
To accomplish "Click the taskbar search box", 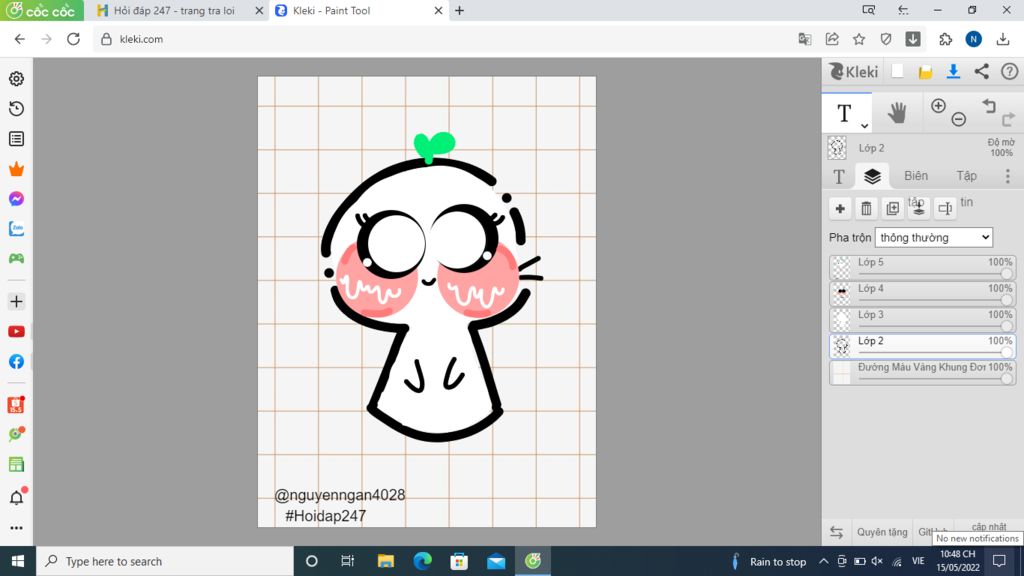I will 165,561.
